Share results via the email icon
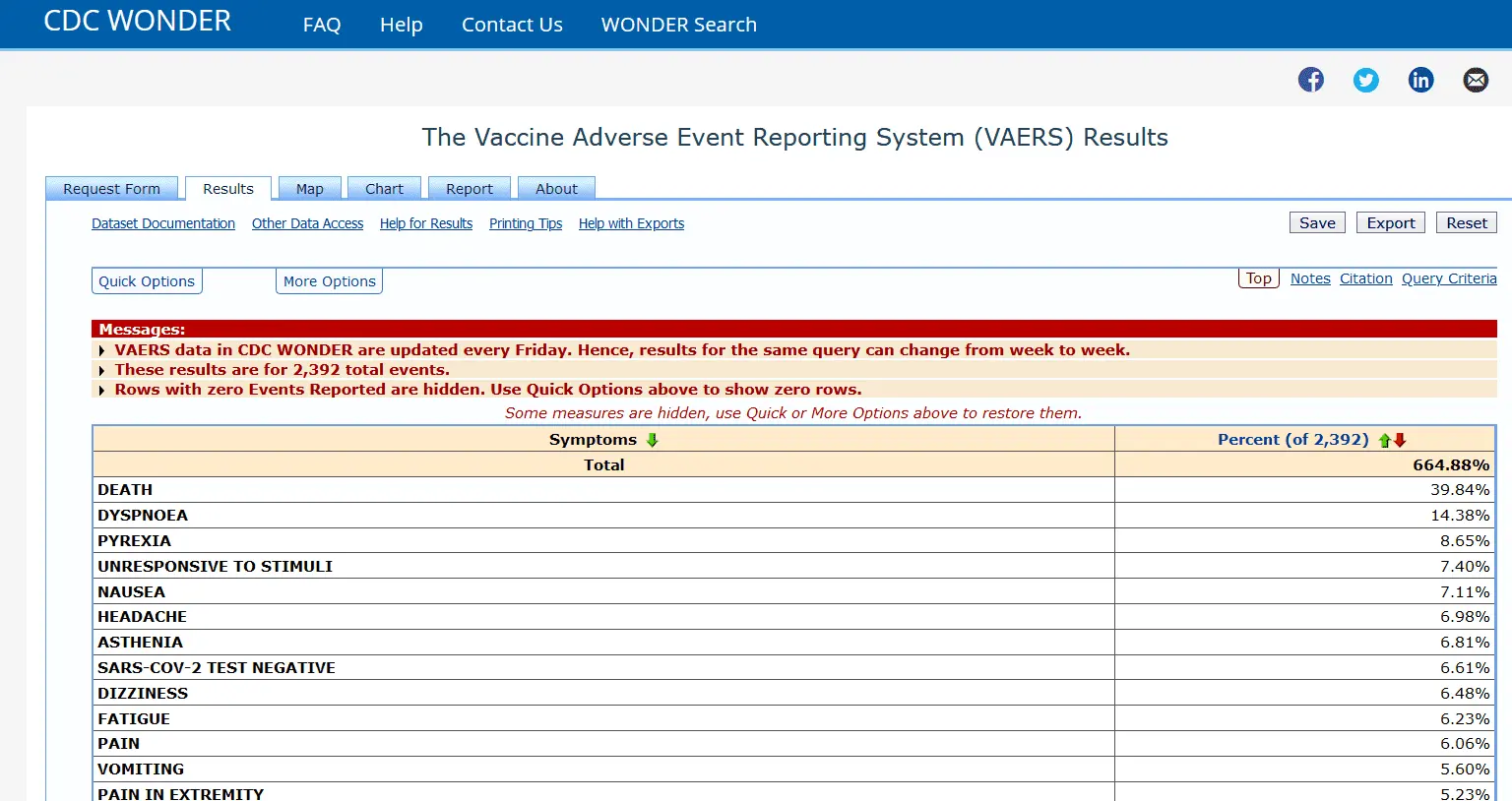 coord(1476,80)
